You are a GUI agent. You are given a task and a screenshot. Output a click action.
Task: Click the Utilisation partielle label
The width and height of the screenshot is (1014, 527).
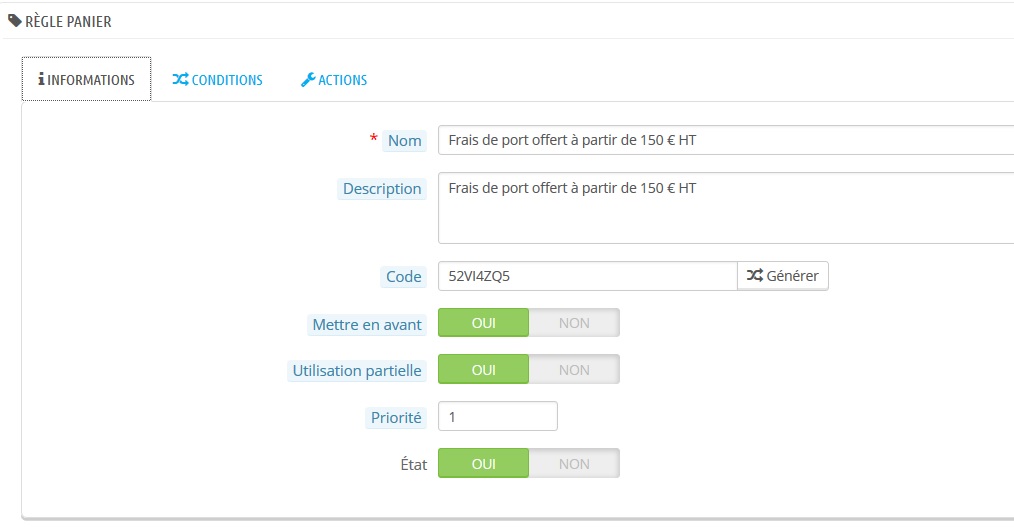click(x=357, y=371)
